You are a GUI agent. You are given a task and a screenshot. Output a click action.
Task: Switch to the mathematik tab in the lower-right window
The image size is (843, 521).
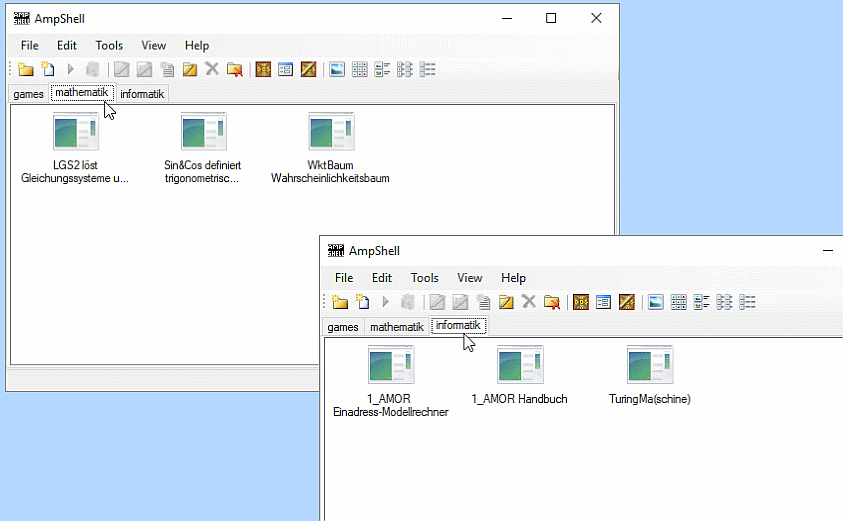tap(396, 327)
